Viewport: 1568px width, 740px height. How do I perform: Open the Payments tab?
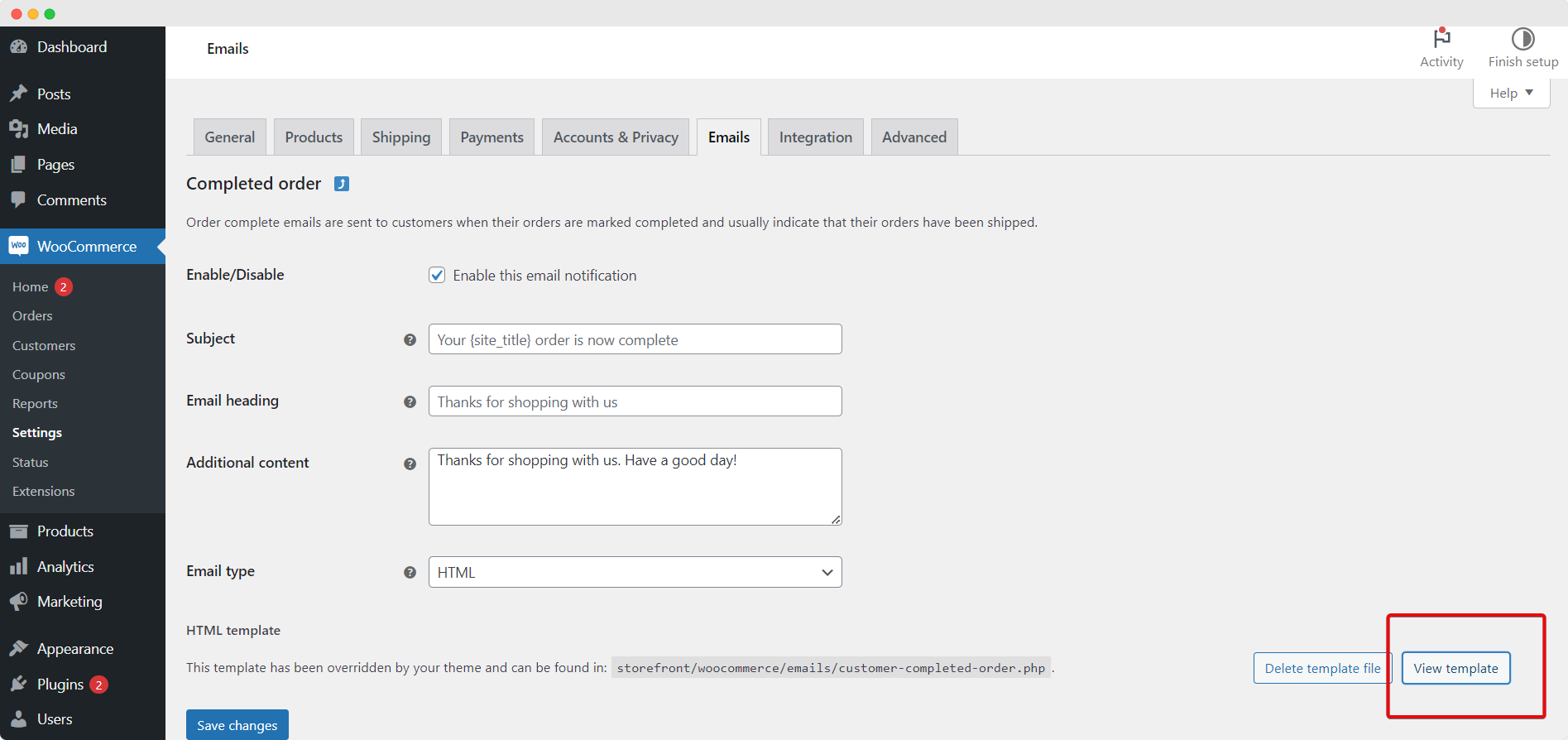[x=491, y=137]
